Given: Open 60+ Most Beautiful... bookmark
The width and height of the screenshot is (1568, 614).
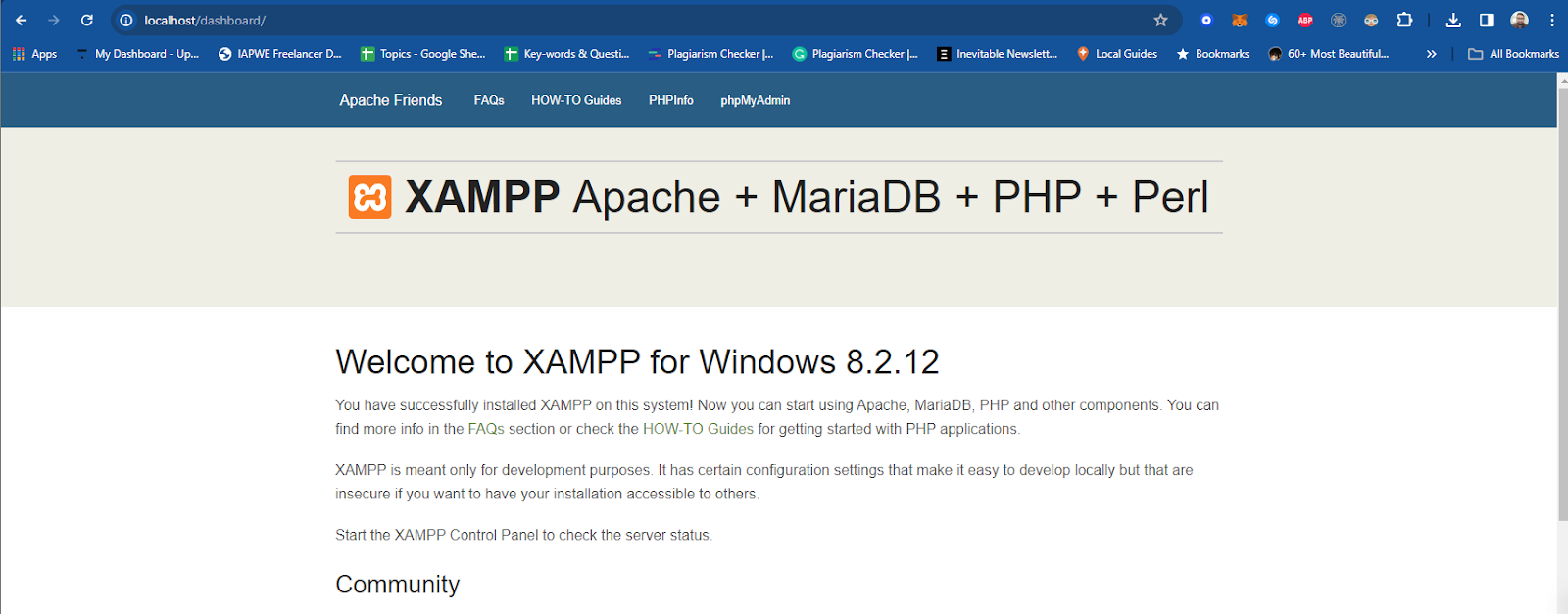Looking at the screenshot, I should click(x=1328, y=54).
